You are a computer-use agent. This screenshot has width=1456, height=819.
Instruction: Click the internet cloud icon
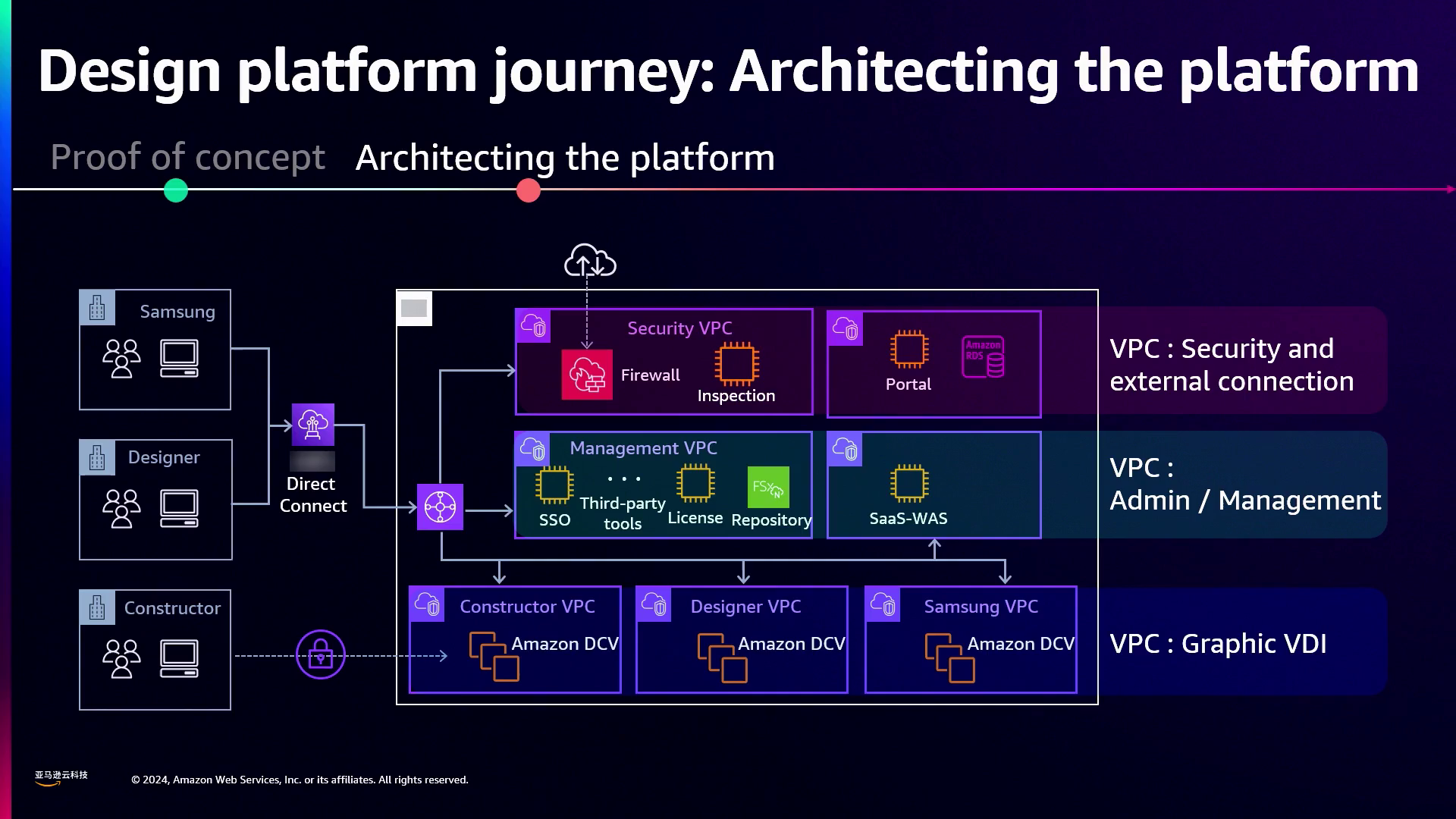click(590, 261)
